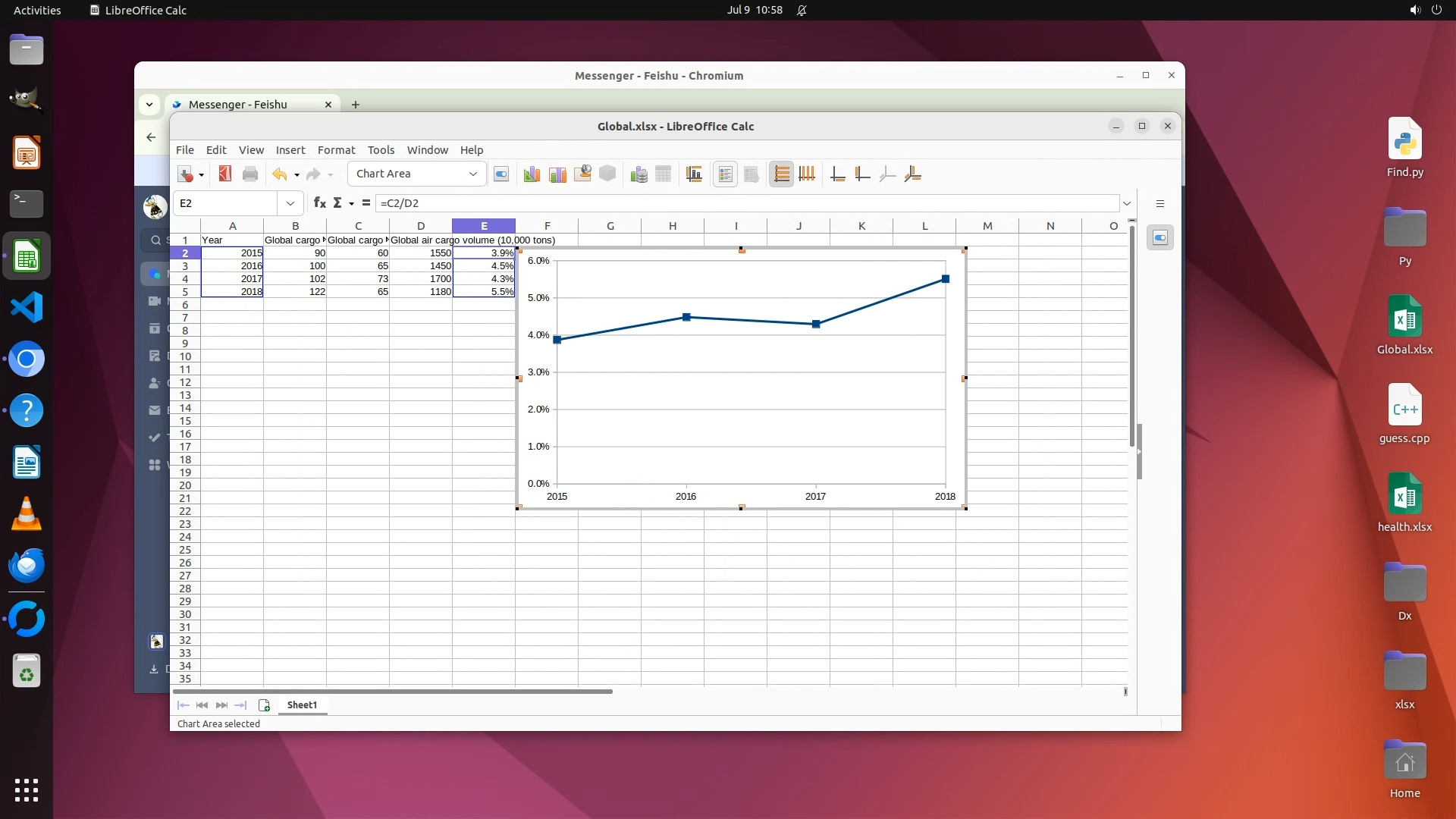Click the Function Wizard fx icon
The width and height of the screenshot is (1456, 819).
(319, 203)
